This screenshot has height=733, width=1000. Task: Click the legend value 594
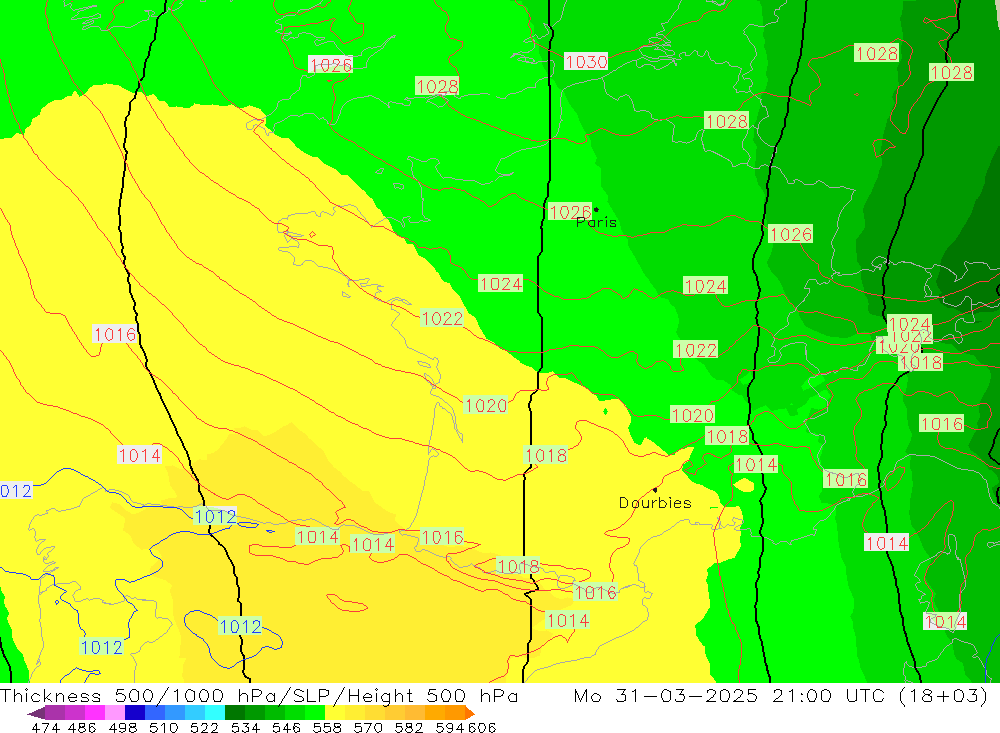[450, 727]
